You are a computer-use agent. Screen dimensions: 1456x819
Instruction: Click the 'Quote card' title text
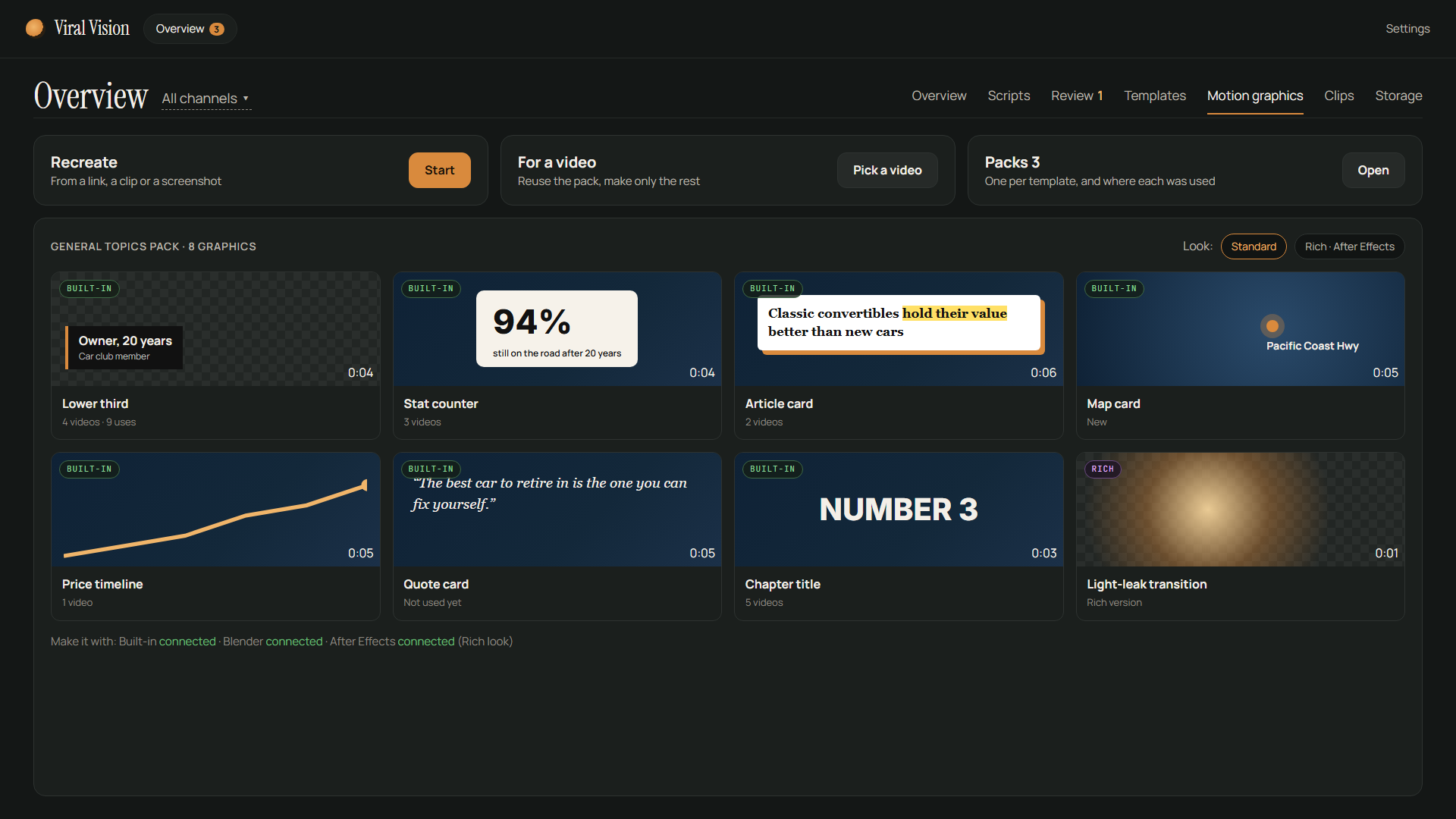click(436, 584)
